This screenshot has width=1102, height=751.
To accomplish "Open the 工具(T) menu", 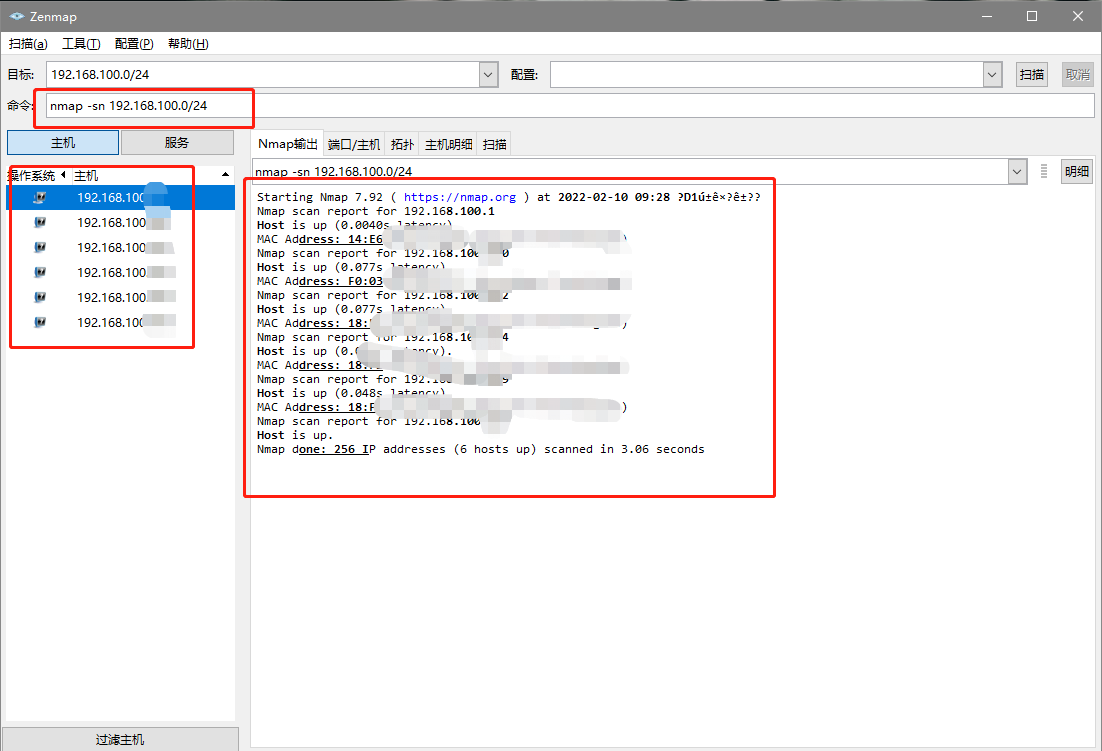I will (82, 43).
